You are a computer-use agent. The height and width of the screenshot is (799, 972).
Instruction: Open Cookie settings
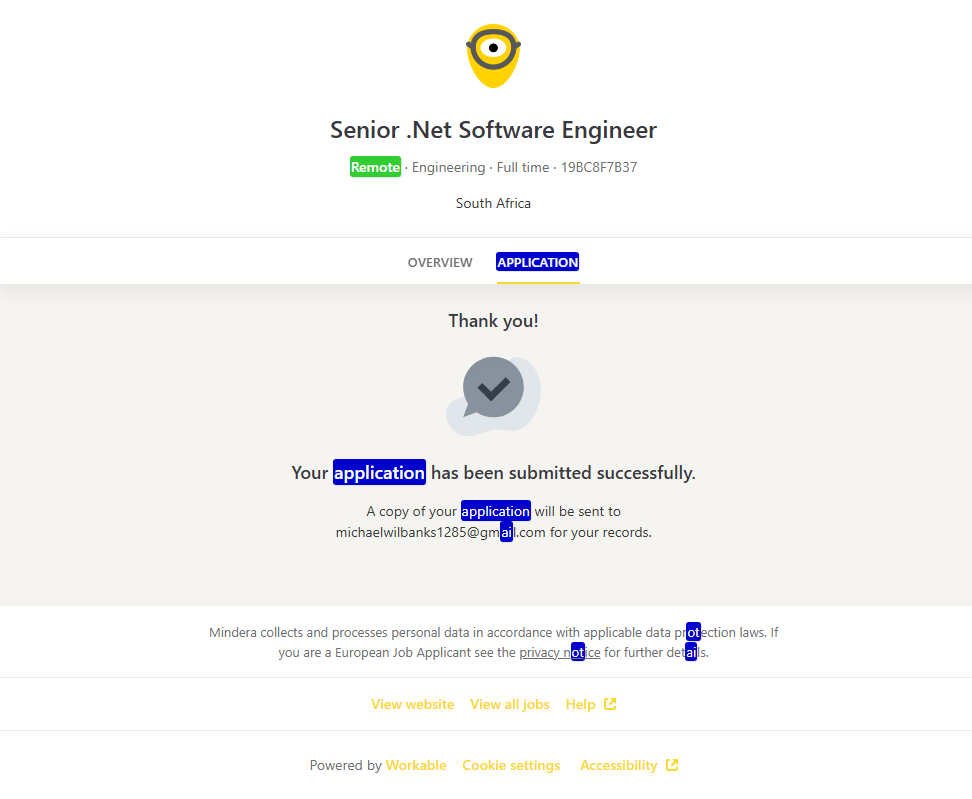pyautogui.click(x=511, y=765)
